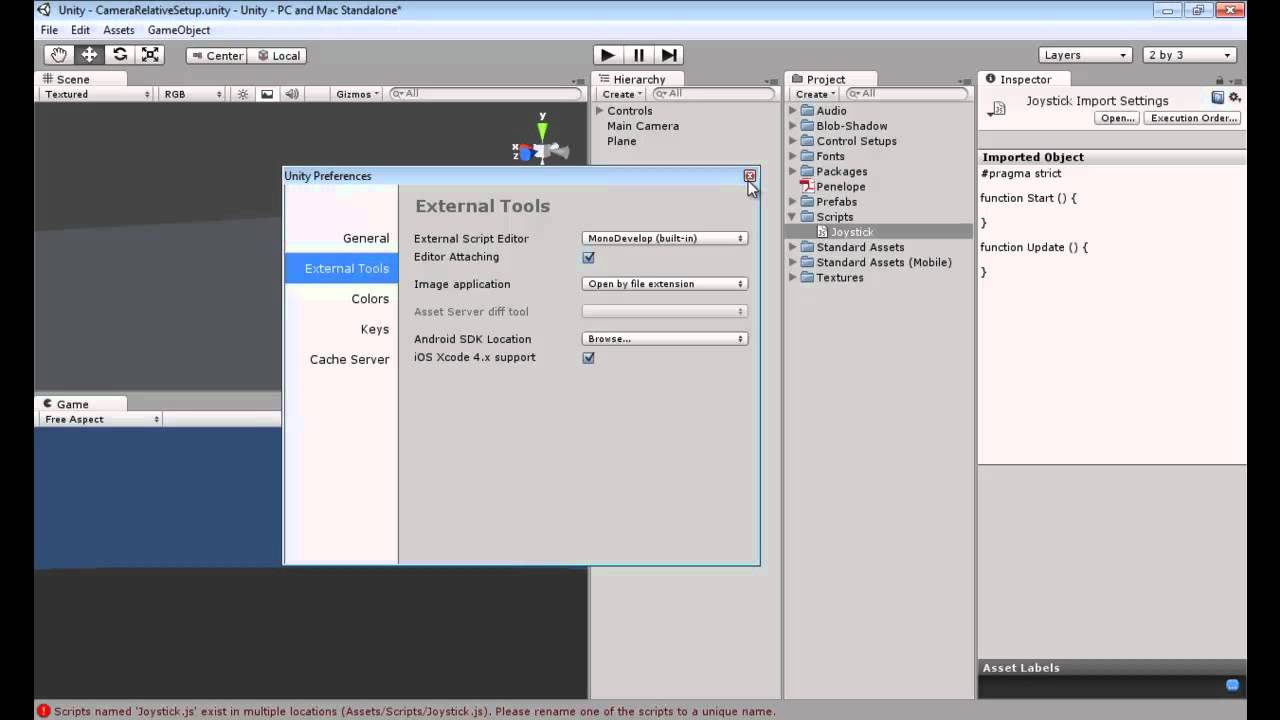Open the Inspector gear settings menu

pyautogui.click(x=1235, y=97)
